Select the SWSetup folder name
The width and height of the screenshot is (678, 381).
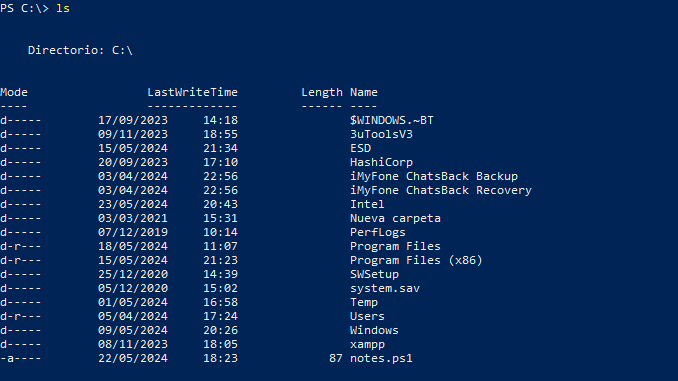pos(374,274)
